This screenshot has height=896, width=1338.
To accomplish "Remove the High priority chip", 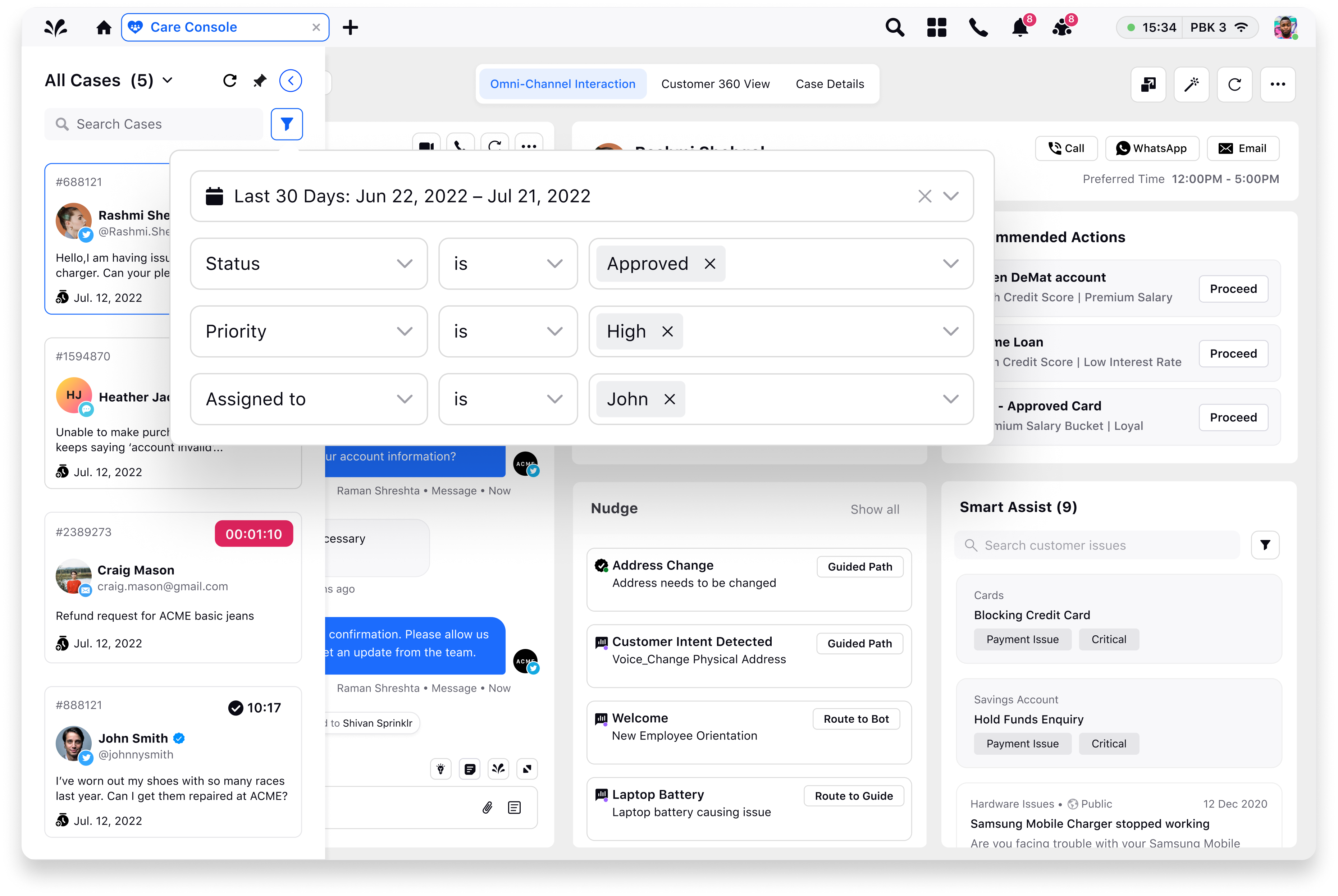I will click(667, 332).
